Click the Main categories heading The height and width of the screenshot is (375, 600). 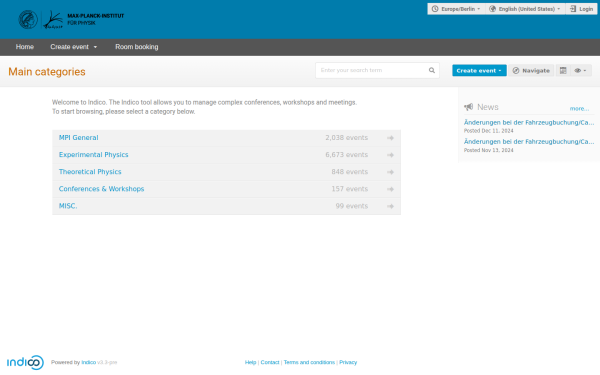(x=47, y=72)
